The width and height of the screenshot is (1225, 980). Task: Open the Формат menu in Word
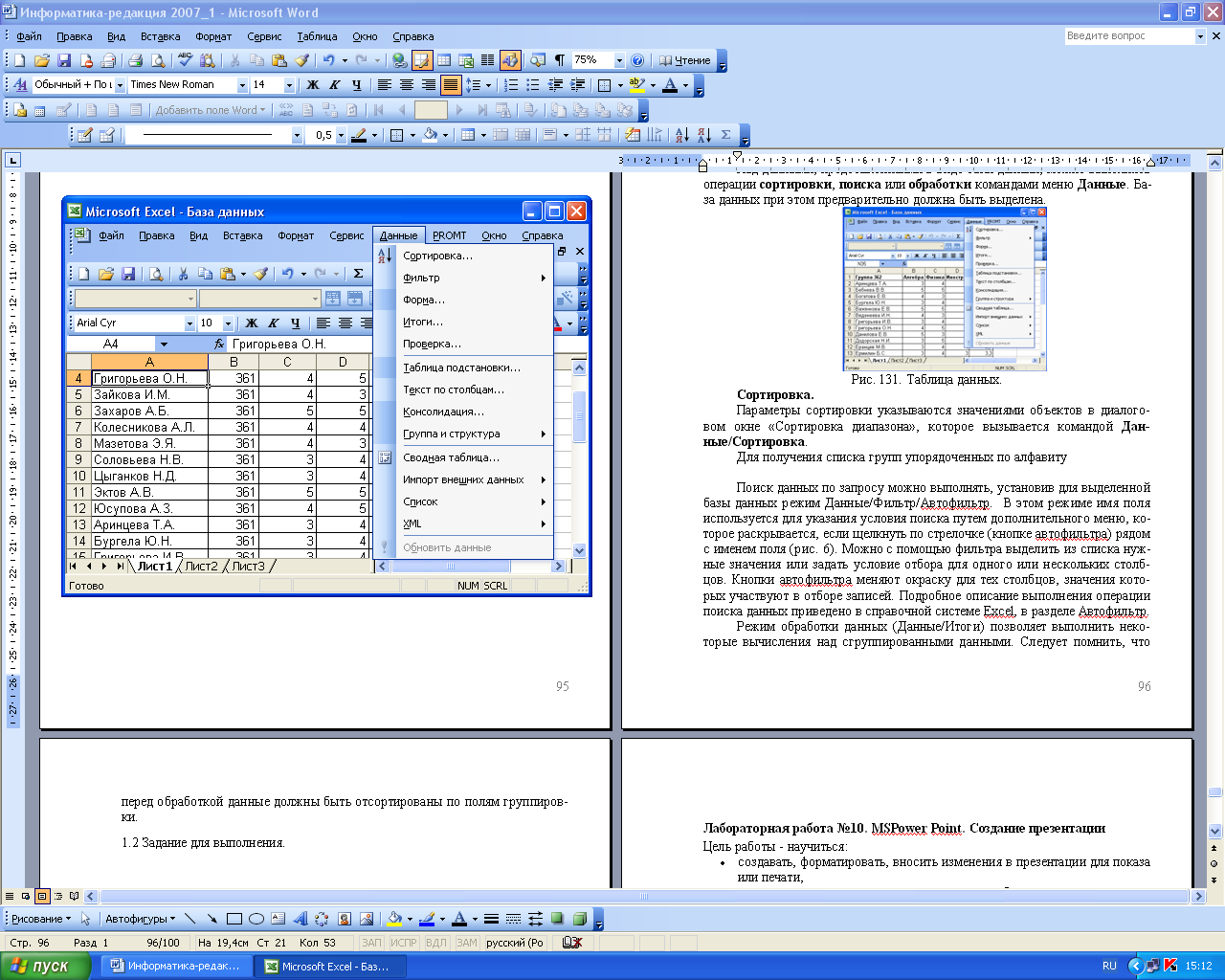213,36
